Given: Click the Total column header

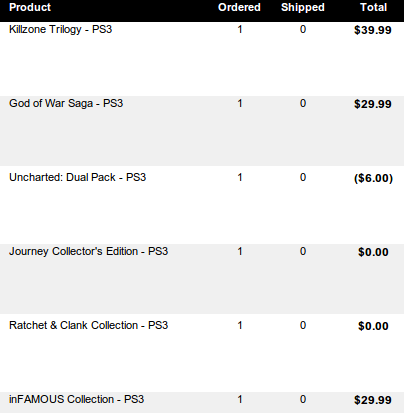Looking at the screenshot, I should tap(373, 7).
